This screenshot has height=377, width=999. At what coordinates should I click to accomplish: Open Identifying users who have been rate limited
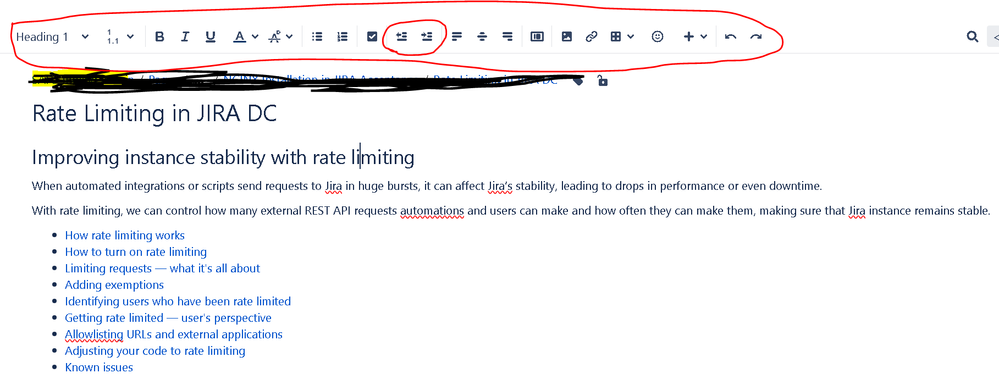click(178, 302)
